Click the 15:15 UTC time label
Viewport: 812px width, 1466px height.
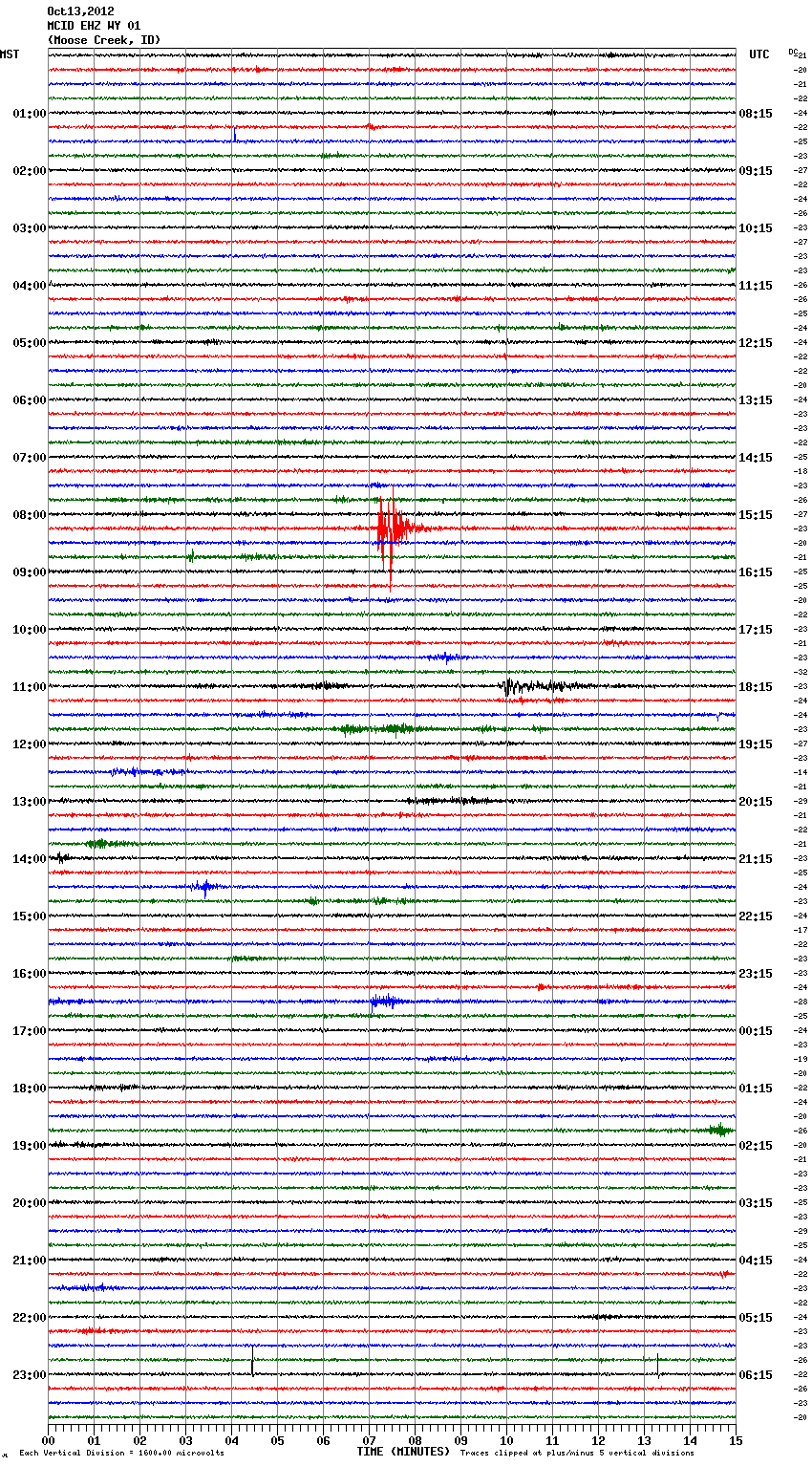coord(756,515)
